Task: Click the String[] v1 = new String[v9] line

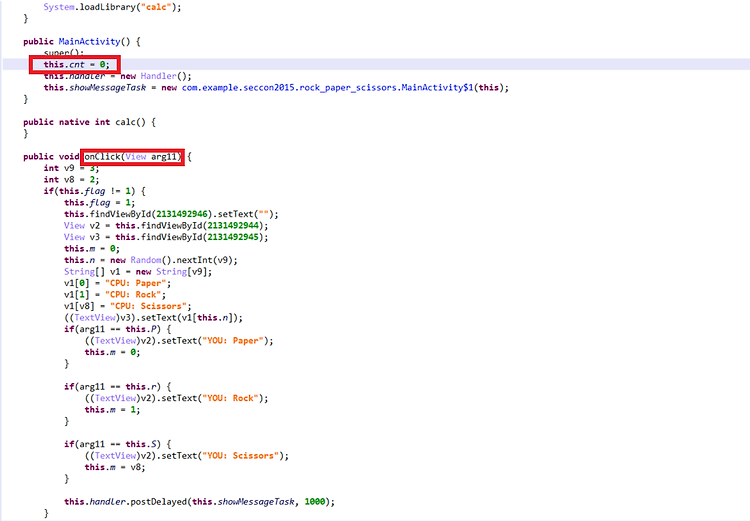Action: click(x=138, y=271)
